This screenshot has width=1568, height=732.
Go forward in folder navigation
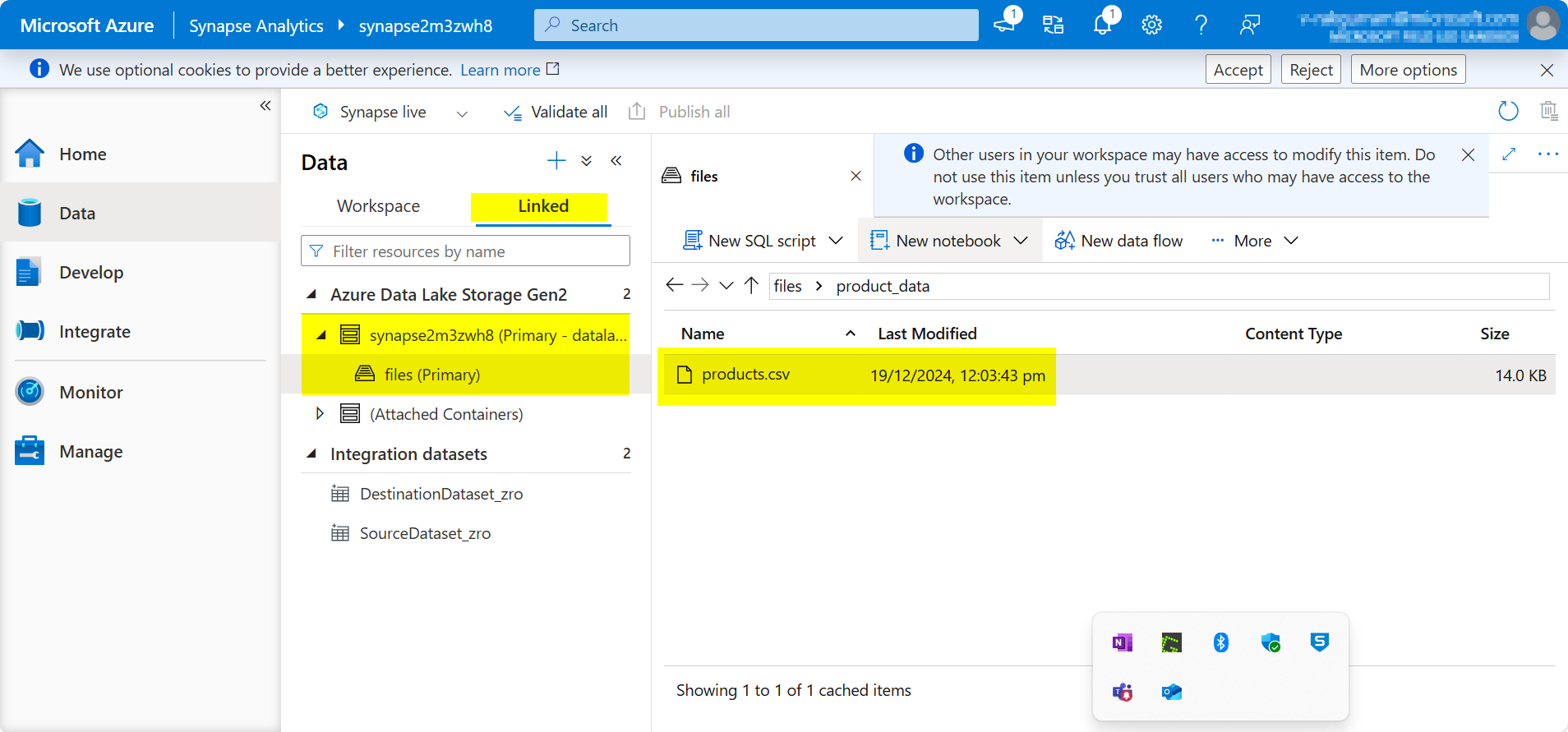click(x=700, y=284)
